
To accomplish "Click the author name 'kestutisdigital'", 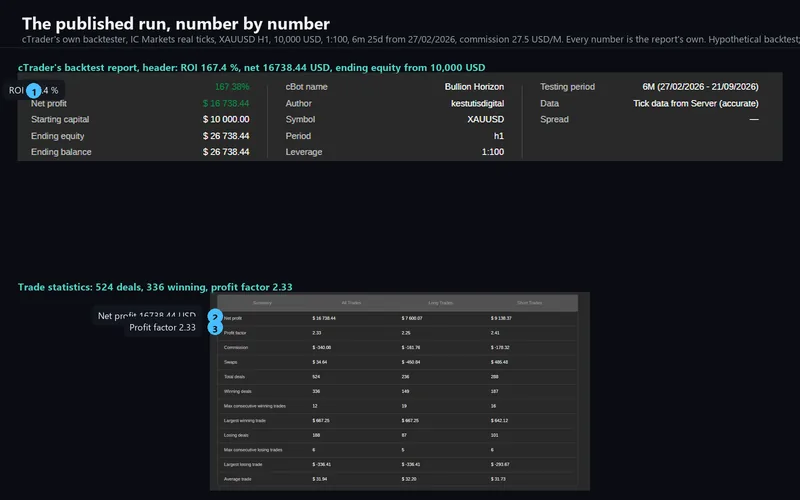I will (478, 103).
